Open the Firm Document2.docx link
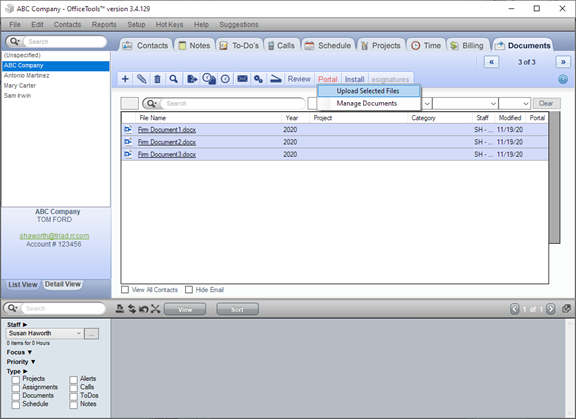Image resolution: width=576 pixels, height=419 pixels. point(167,142)
